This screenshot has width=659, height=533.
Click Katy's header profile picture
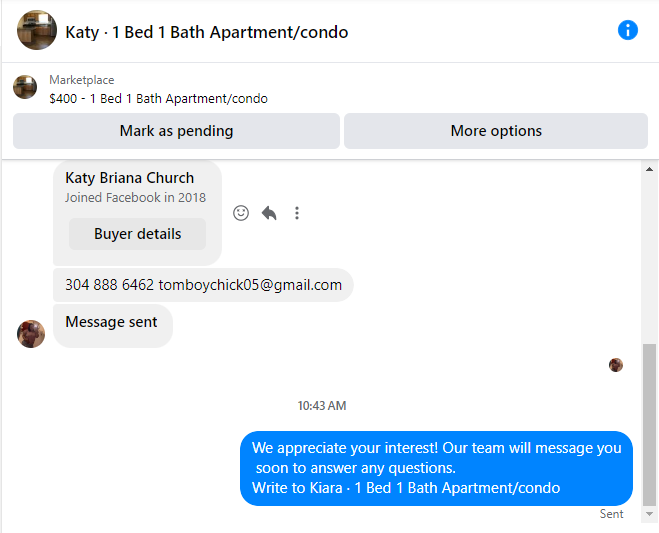(37, 30)
